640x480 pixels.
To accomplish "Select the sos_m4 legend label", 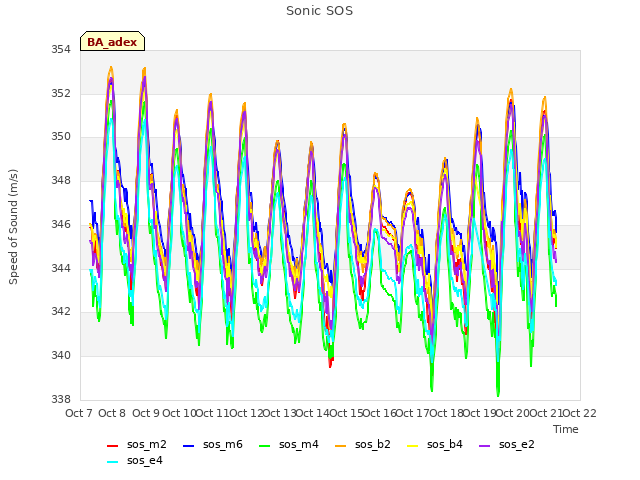I will click(298, 444).
